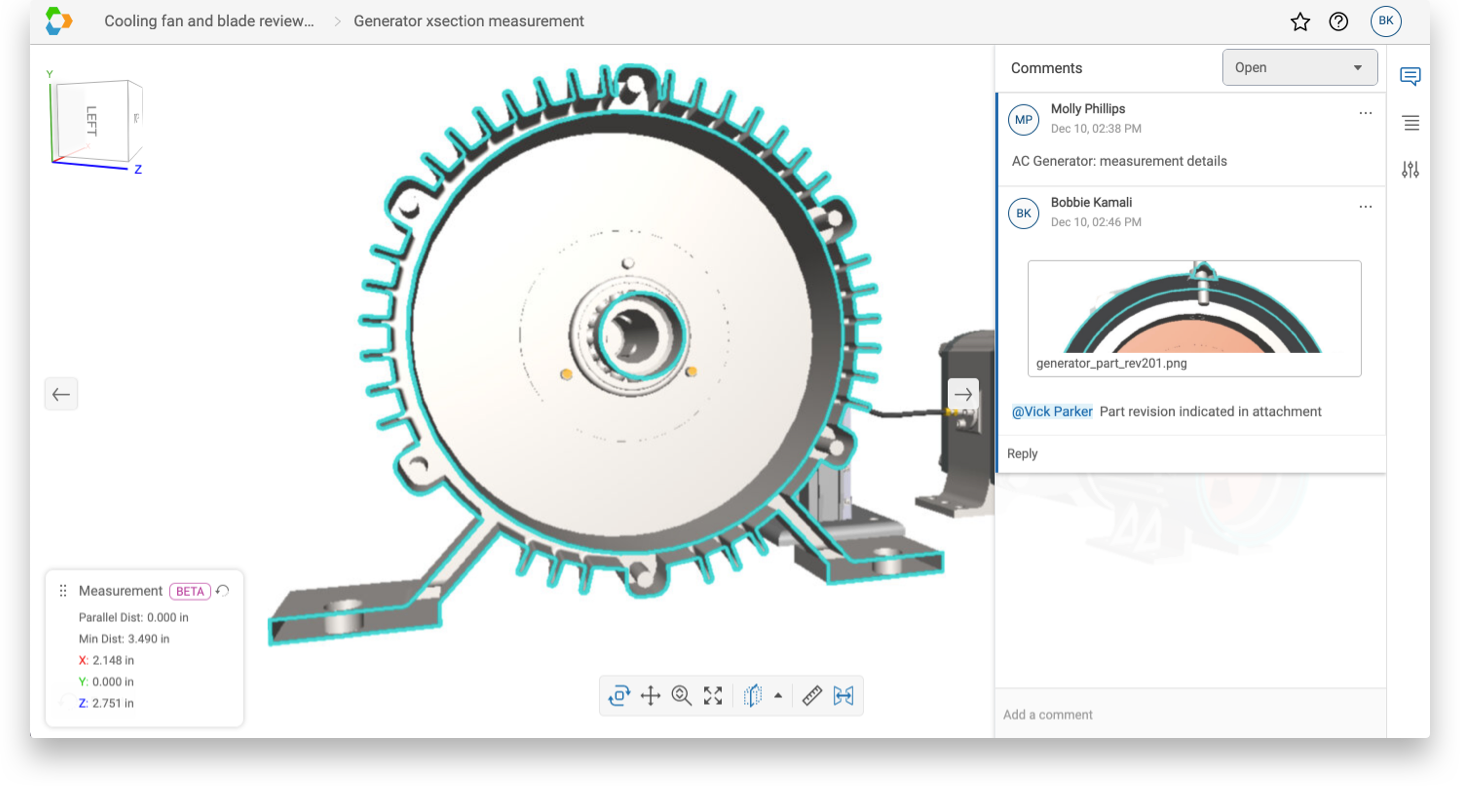Open the Cooling fan and blade review breadcrumb

coord(209,21)
